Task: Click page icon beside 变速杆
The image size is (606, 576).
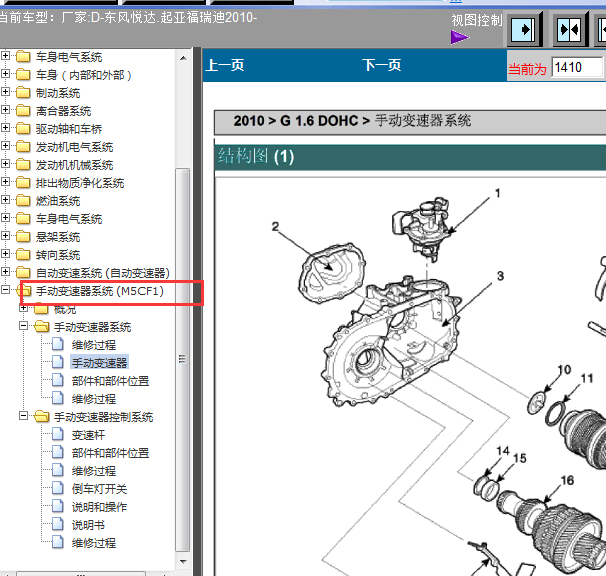Action: tap(58, 435)
